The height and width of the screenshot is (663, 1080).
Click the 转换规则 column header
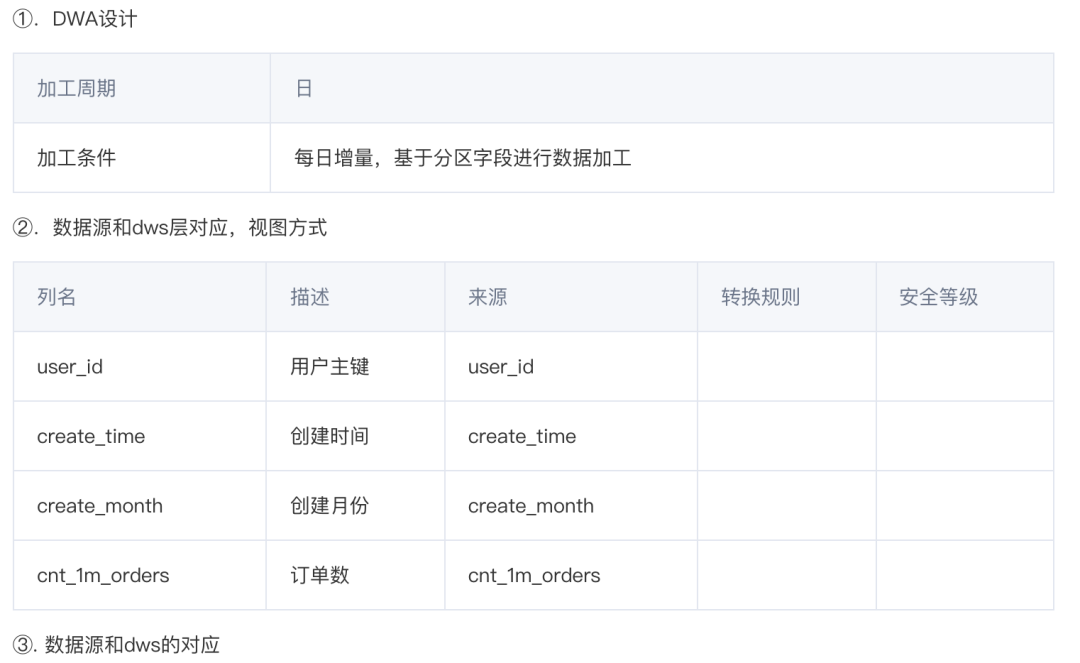tap(760, 297)
